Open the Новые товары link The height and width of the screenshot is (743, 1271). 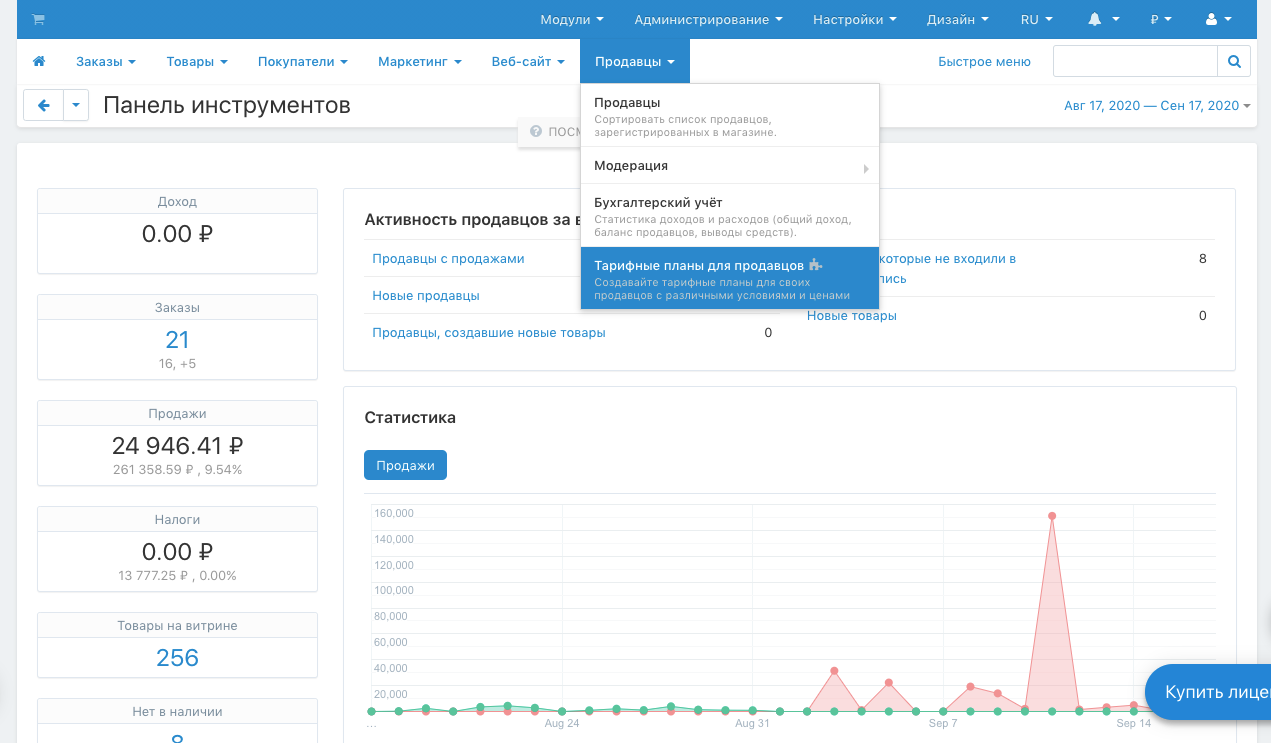[852, 316]
